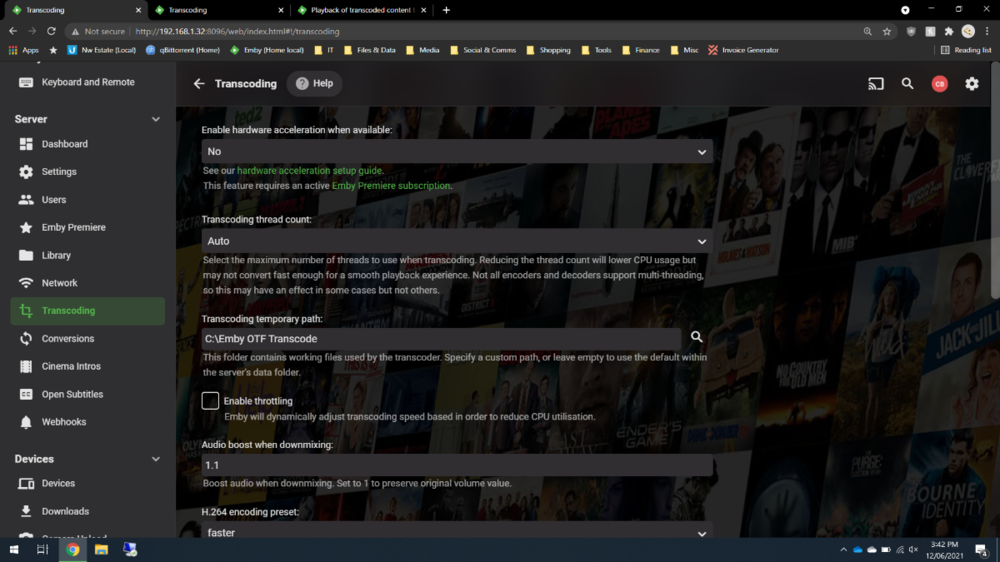
Task: Open the qBittorrent (Home) bookmark
Action: 182,50
